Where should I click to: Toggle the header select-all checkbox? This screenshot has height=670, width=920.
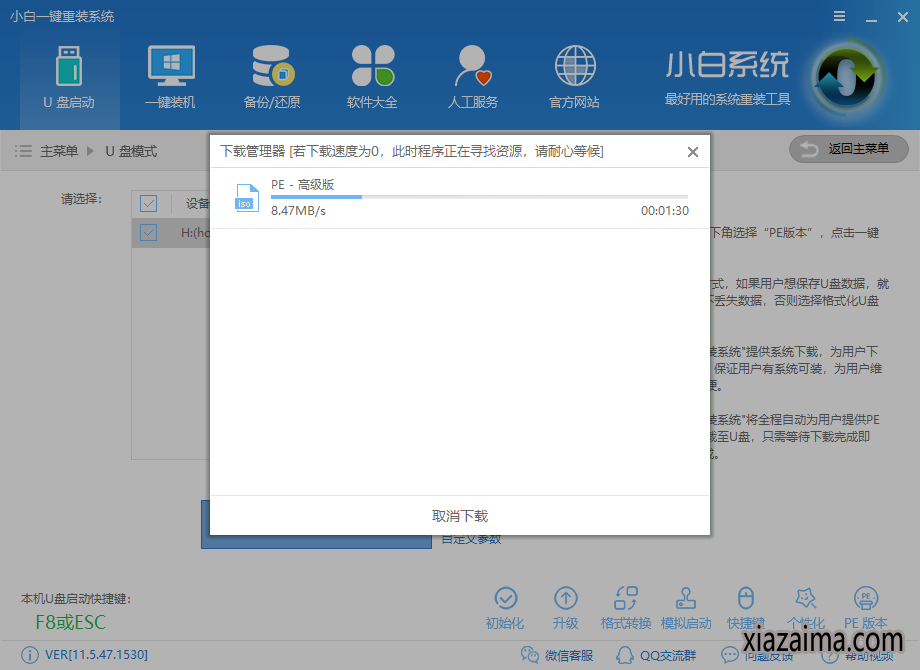click(148, 204)
